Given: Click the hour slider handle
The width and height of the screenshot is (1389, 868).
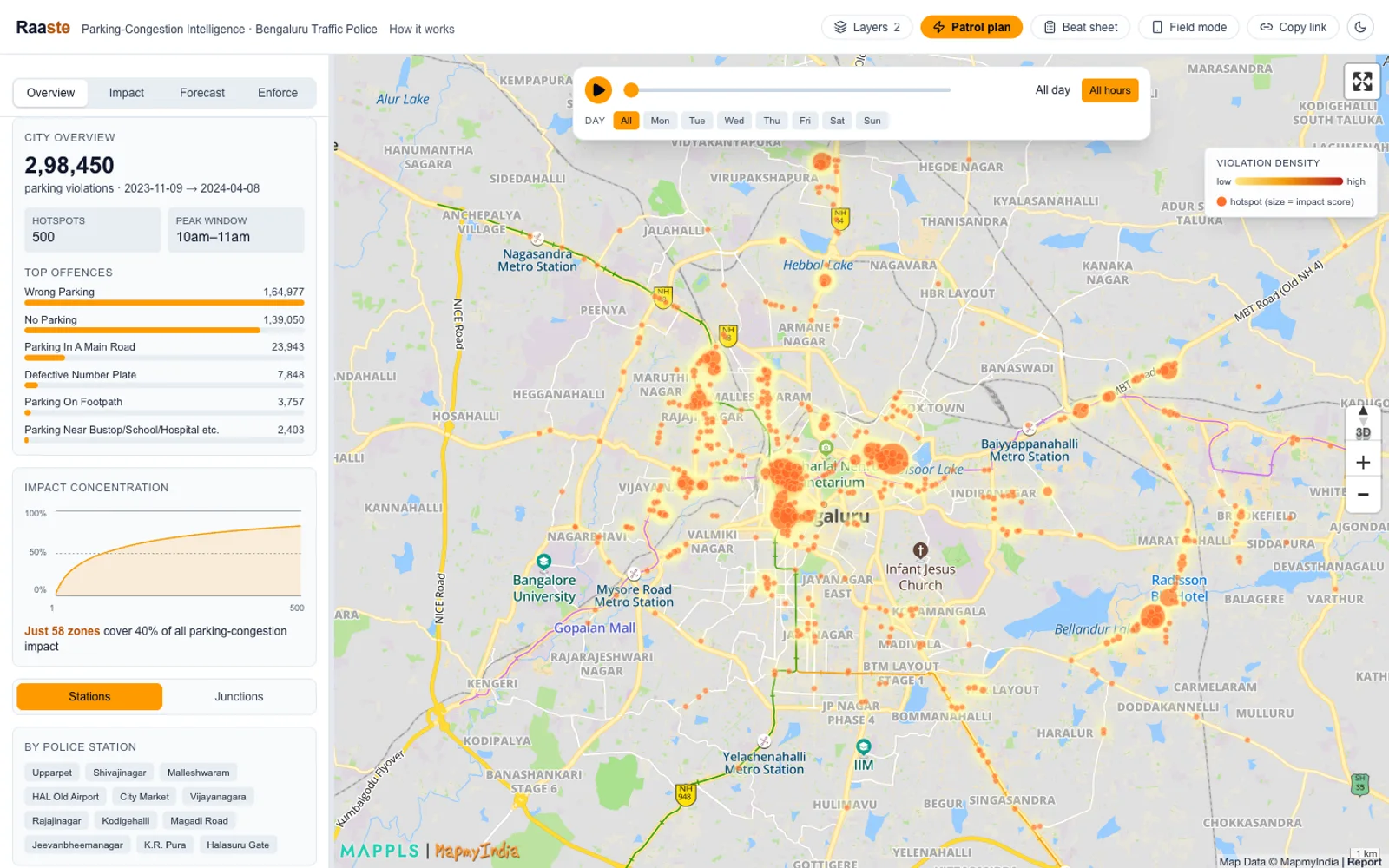Looking at the screenshot, I should 631,89.
